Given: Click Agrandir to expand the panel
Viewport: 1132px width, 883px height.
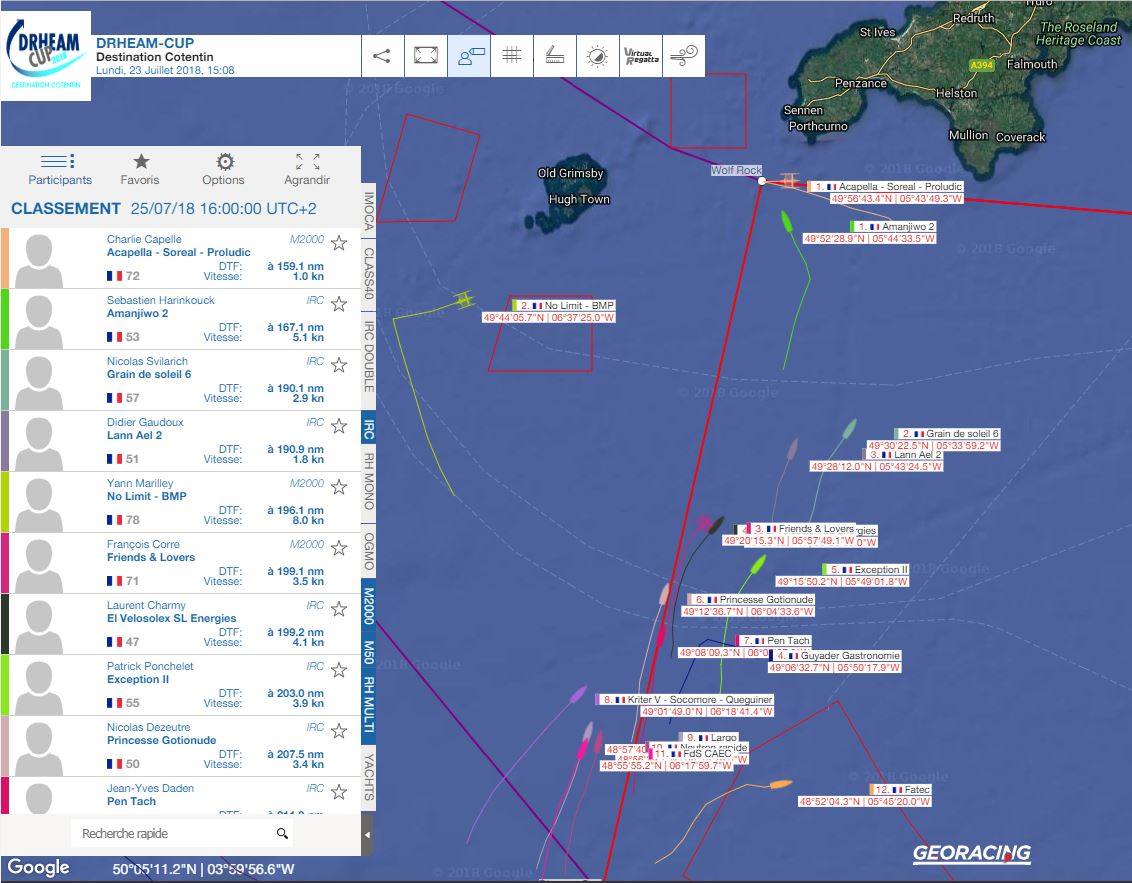Looking at the screenshot, I should (308, 170).
